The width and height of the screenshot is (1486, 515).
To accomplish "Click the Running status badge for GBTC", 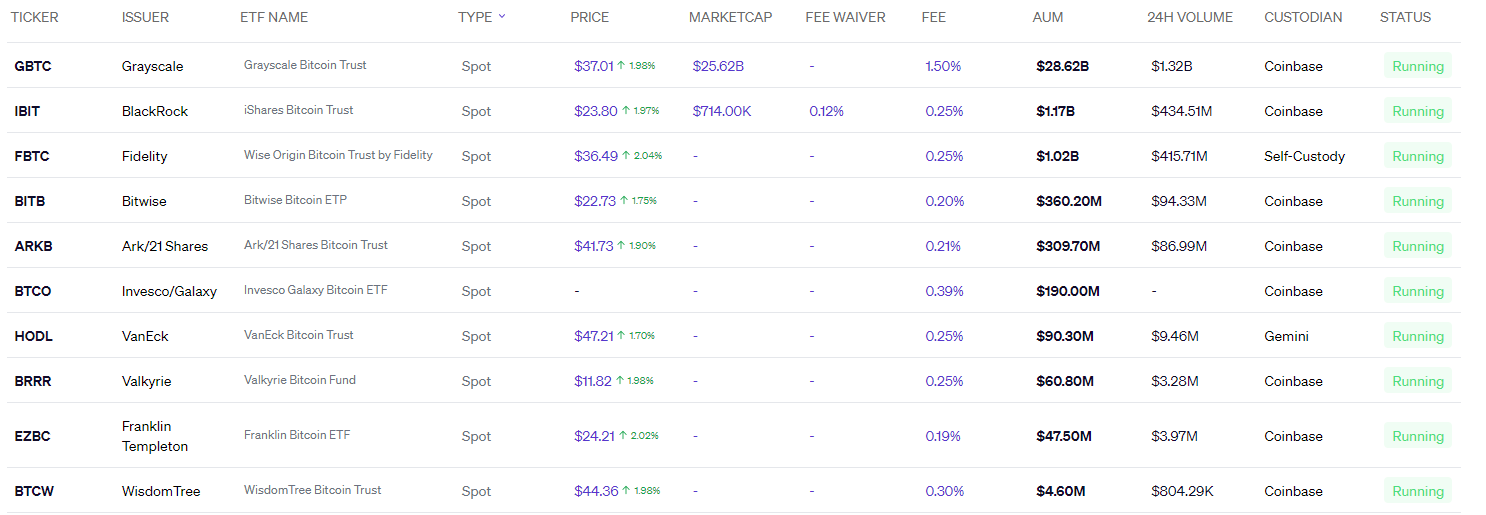I will click(x=1417, y=66).
